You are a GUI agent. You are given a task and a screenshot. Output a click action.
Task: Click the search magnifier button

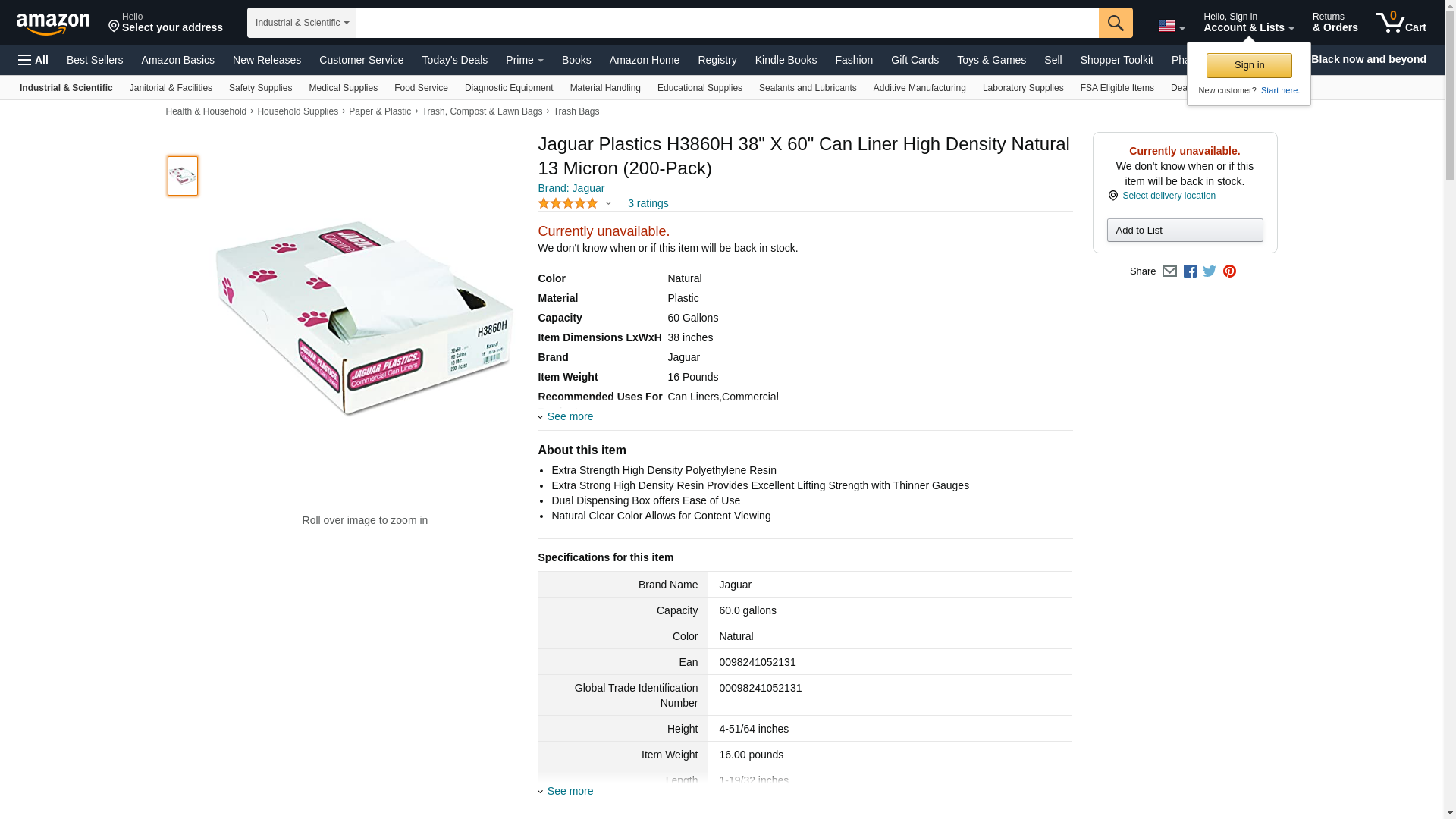[x=1115, y=23]
